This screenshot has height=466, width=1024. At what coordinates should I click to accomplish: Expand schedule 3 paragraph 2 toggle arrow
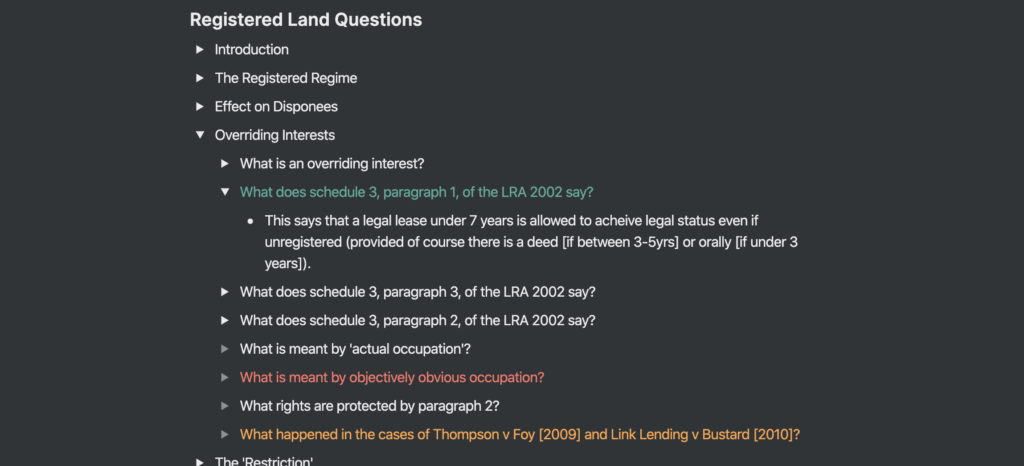[225, 320]
